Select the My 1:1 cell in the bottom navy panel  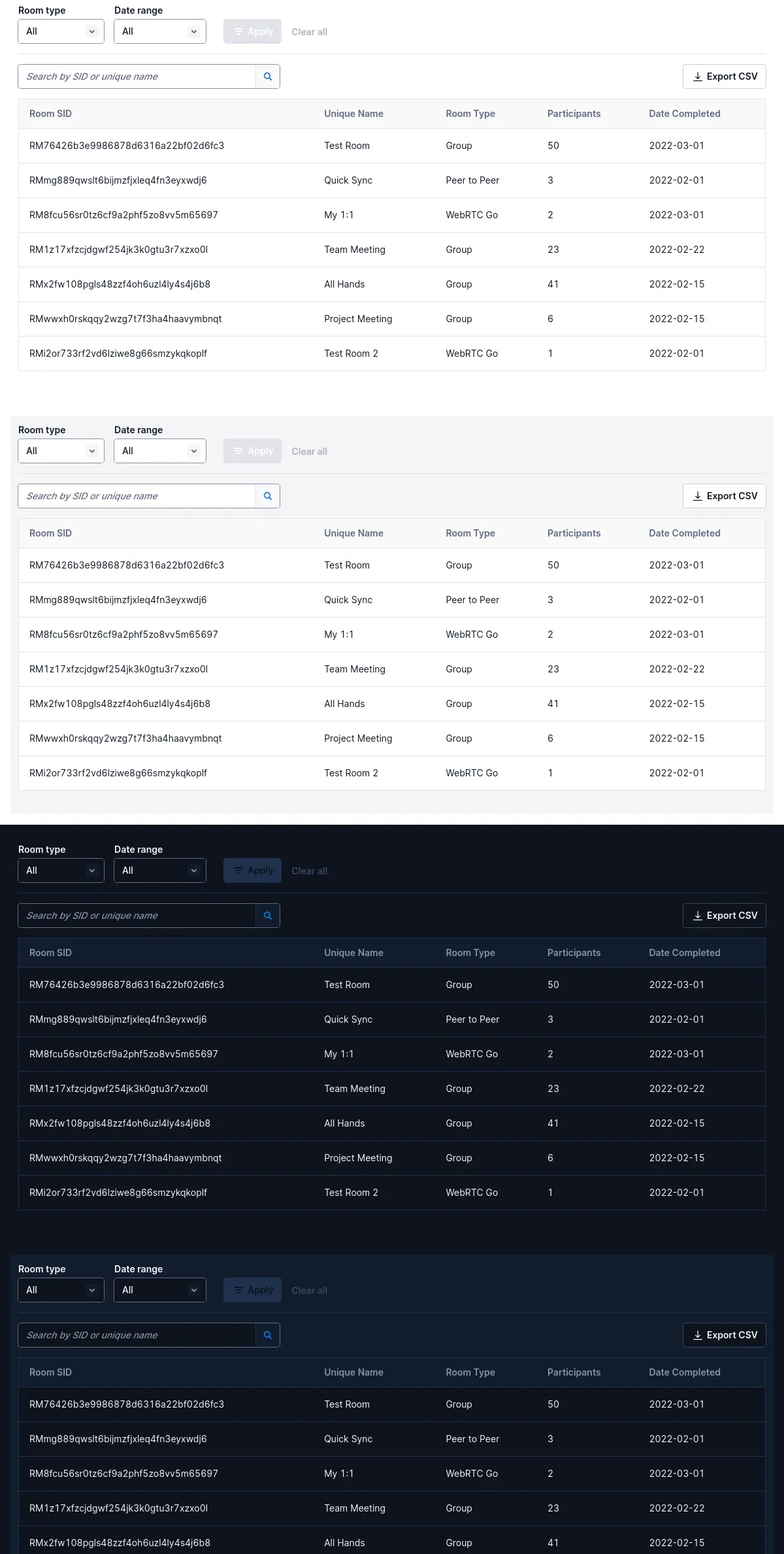tap(339, 1474)
